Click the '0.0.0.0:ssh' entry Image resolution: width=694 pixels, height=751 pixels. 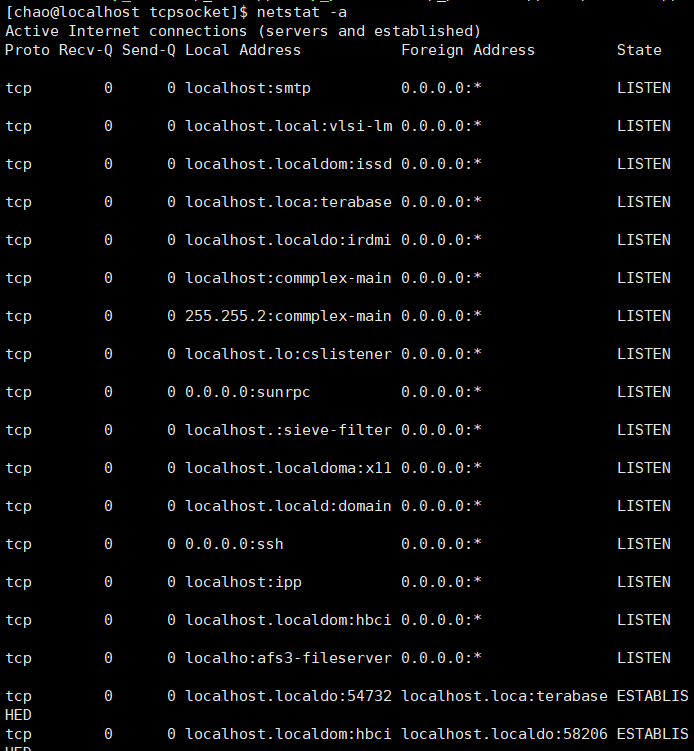234,544
